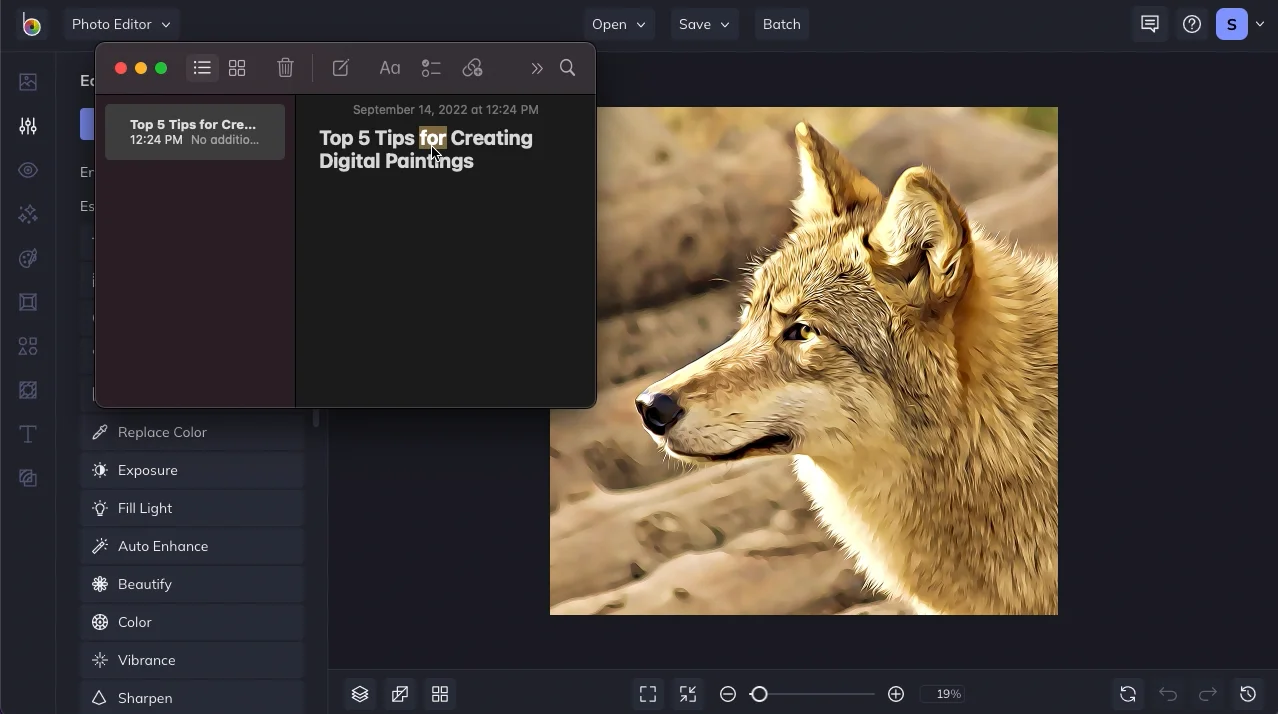The height and width of the screenshot is (714, 1278).
Task: Search notes with magnifier icon
Action: coord(567,68)
